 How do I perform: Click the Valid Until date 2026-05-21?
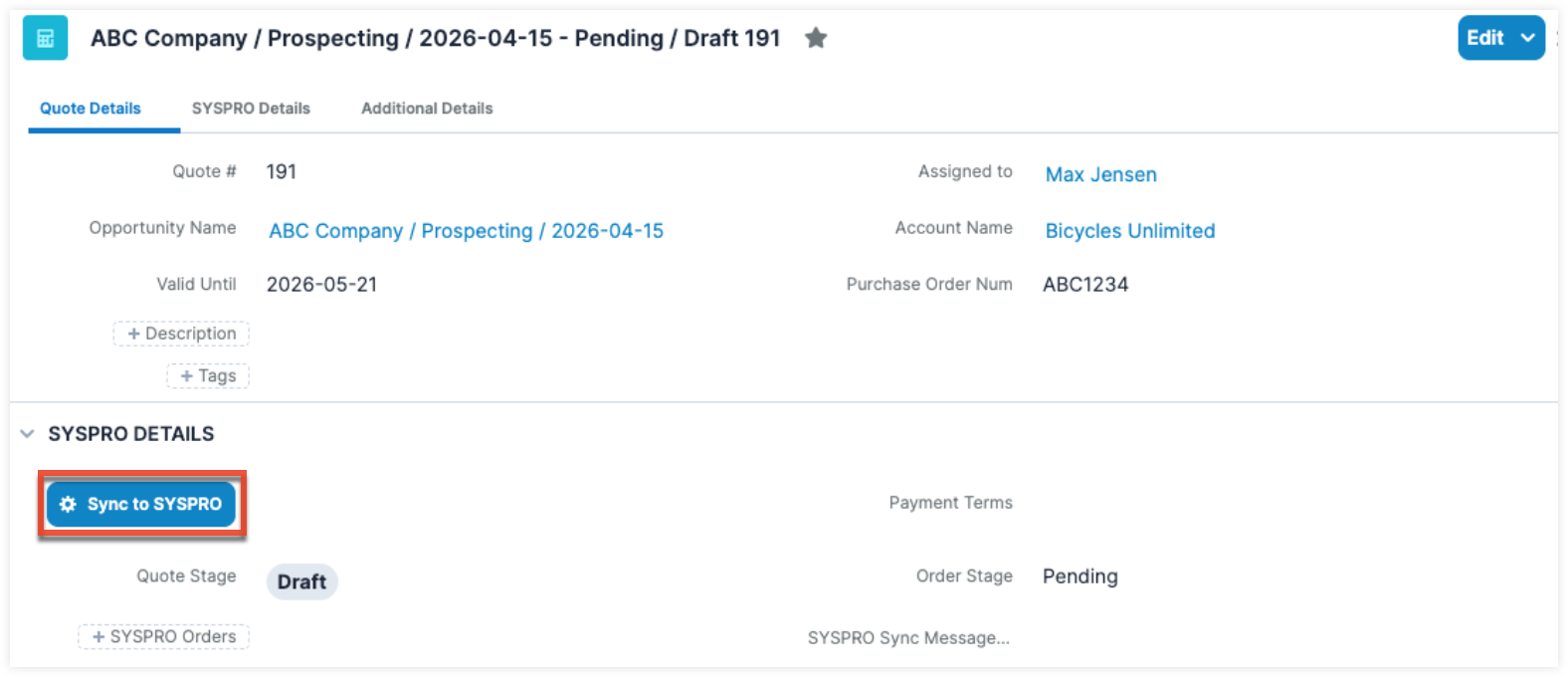[322, 285]
